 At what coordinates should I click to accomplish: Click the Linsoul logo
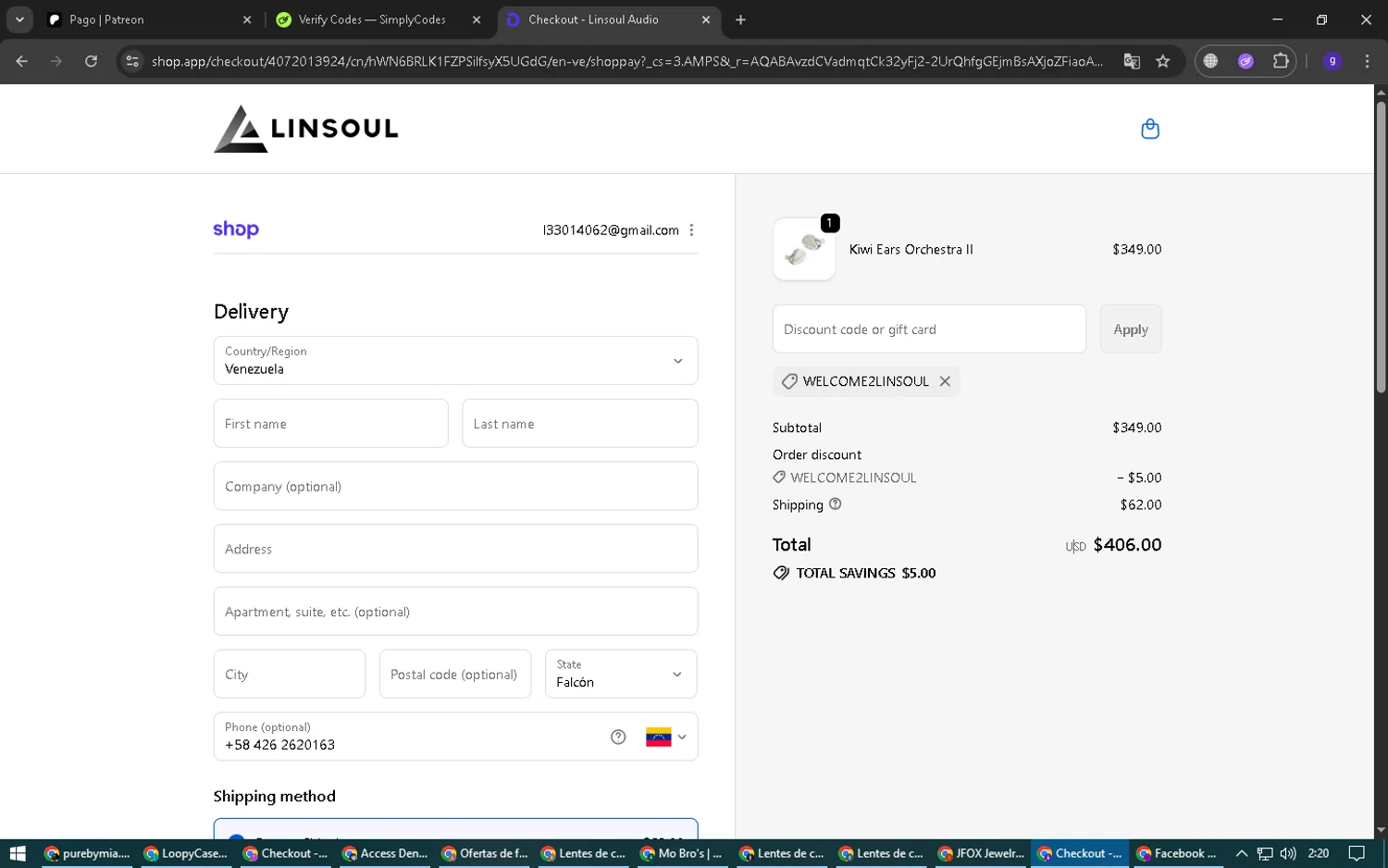[306, 129]
